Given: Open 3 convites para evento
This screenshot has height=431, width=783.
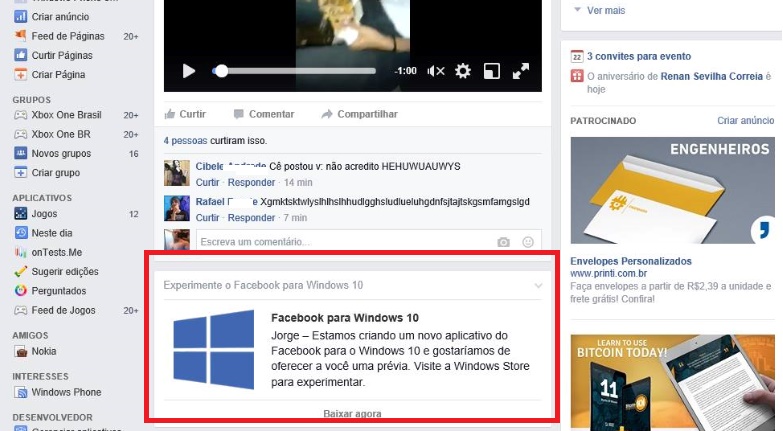Looking at the screenshot, I should (x=638, y=57).
